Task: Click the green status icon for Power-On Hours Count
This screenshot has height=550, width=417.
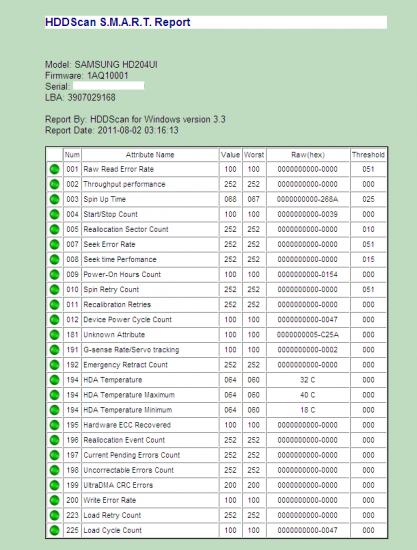Action: (54, 275)
